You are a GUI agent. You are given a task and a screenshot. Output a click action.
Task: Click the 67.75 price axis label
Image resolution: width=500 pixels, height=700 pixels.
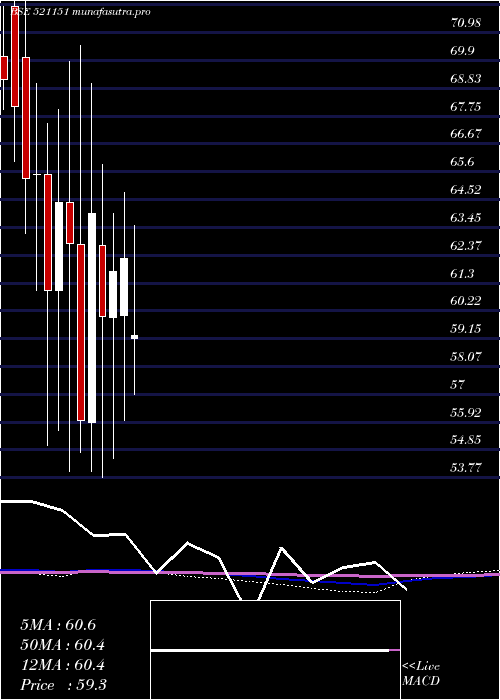point(466,106)
